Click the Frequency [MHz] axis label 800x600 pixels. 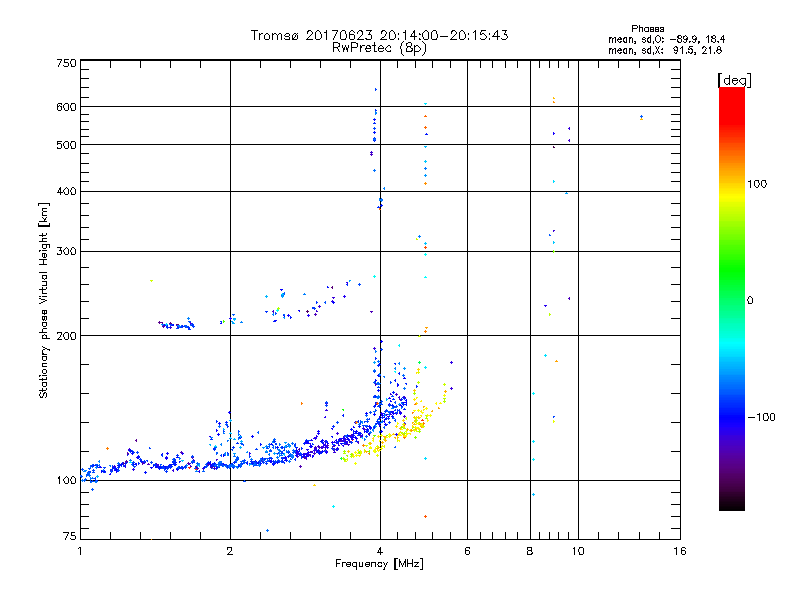[x=379, y=565]
